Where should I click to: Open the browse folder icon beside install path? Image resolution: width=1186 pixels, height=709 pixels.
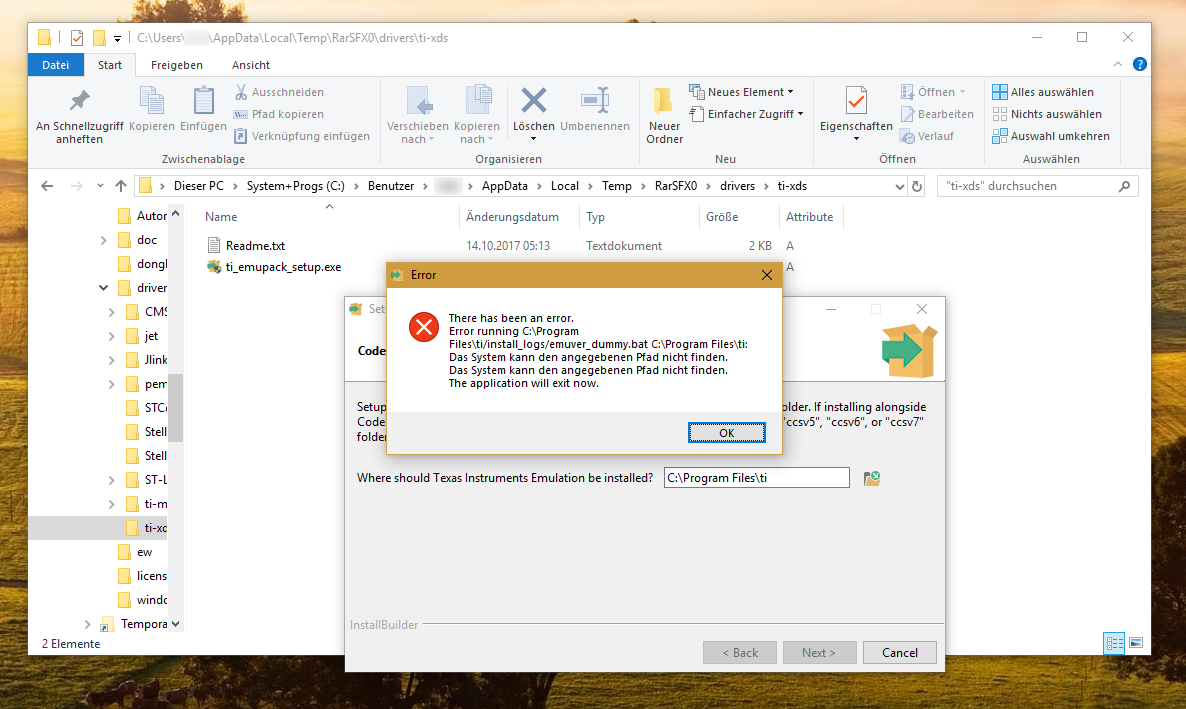871,477
